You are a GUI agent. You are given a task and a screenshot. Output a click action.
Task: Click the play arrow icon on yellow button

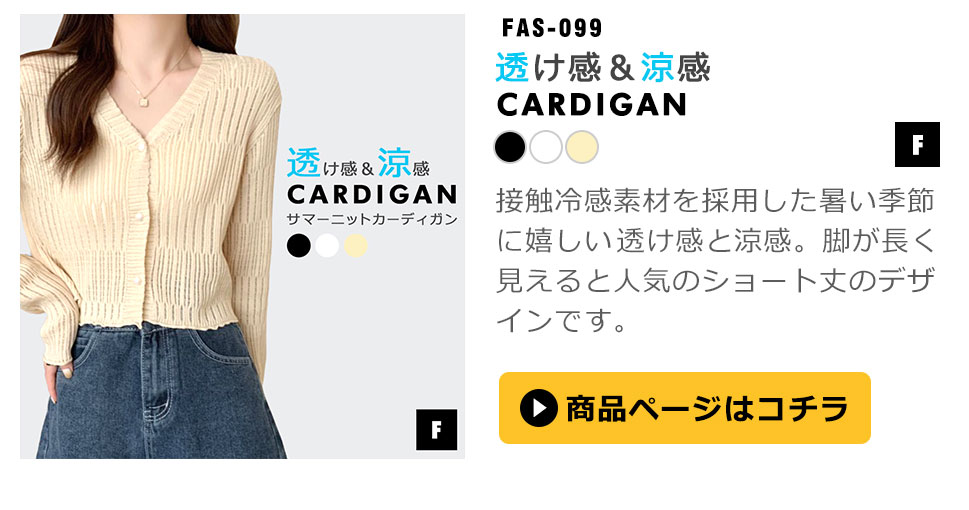539,408
